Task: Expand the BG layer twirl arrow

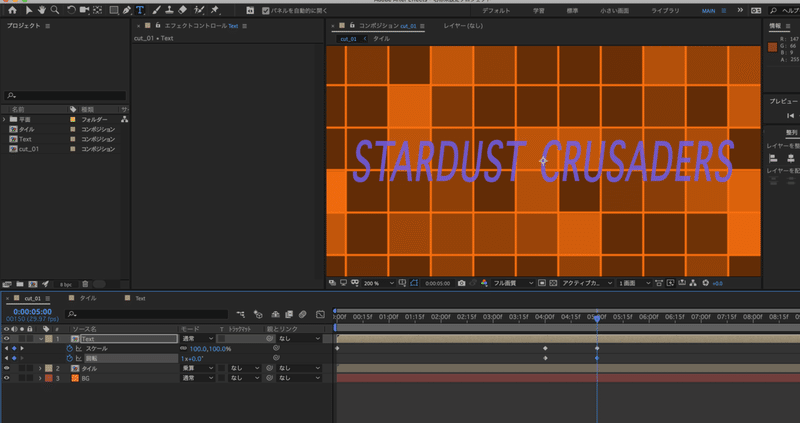Action: coord(40,378)
